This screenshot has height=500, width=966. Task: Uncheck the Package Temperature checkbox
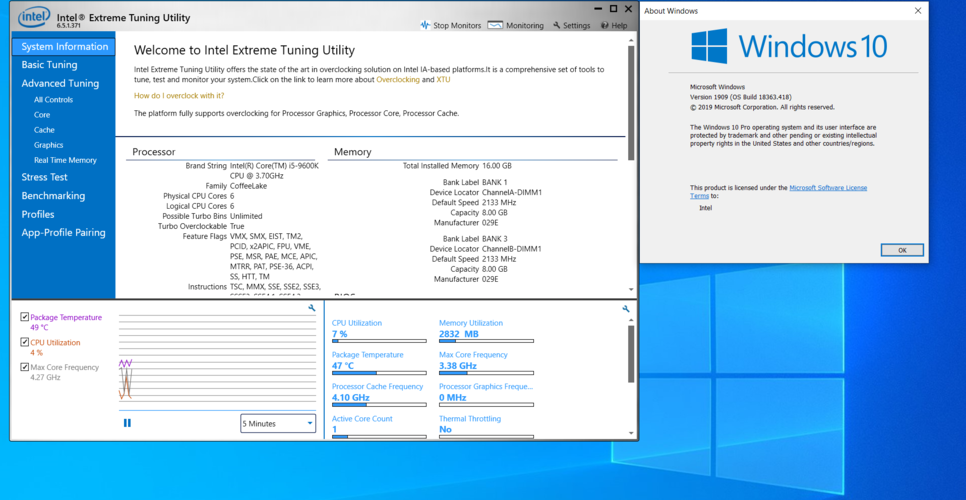pos(25,317)
